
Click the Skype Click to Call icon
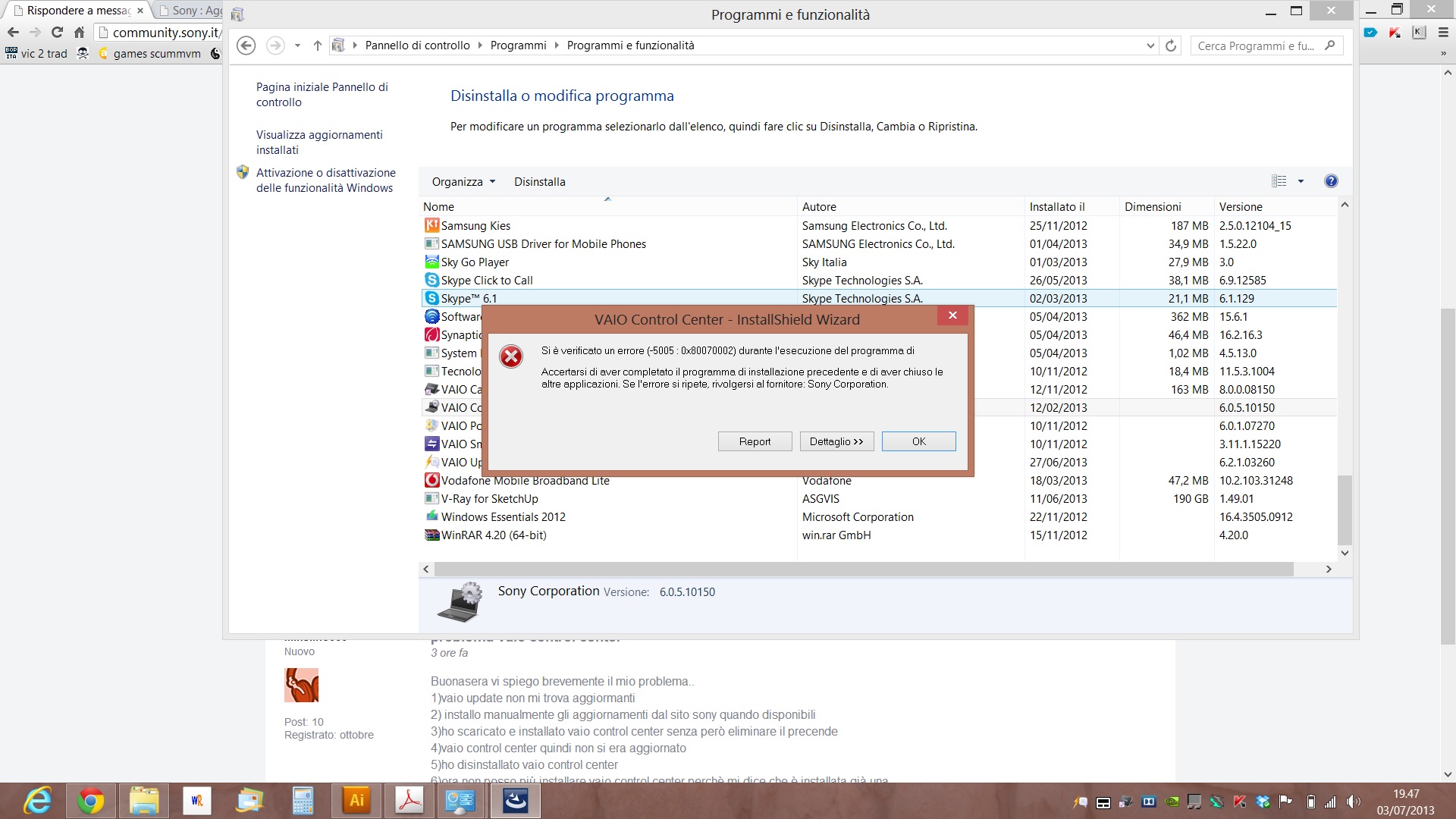[x=431, y=281]
